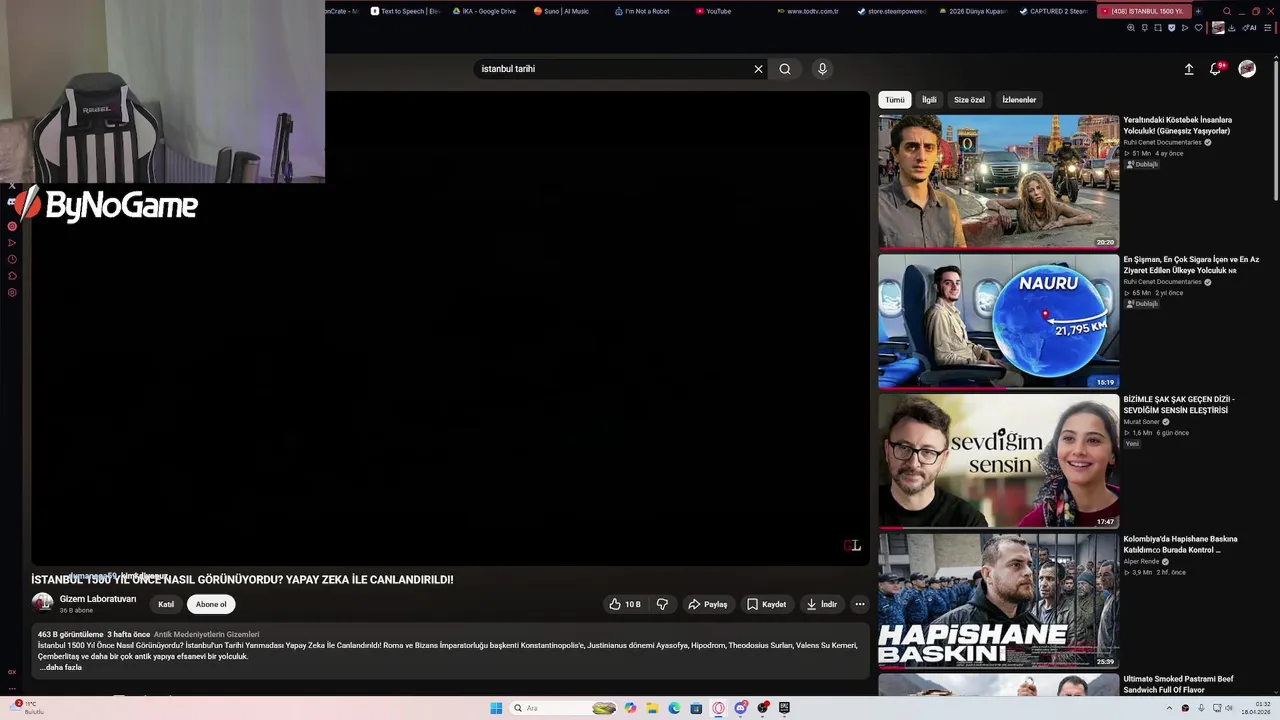Viewport: 1280px width, 720px height.
Task: Select the İzlenenler filter chip
Action: 1019,100
